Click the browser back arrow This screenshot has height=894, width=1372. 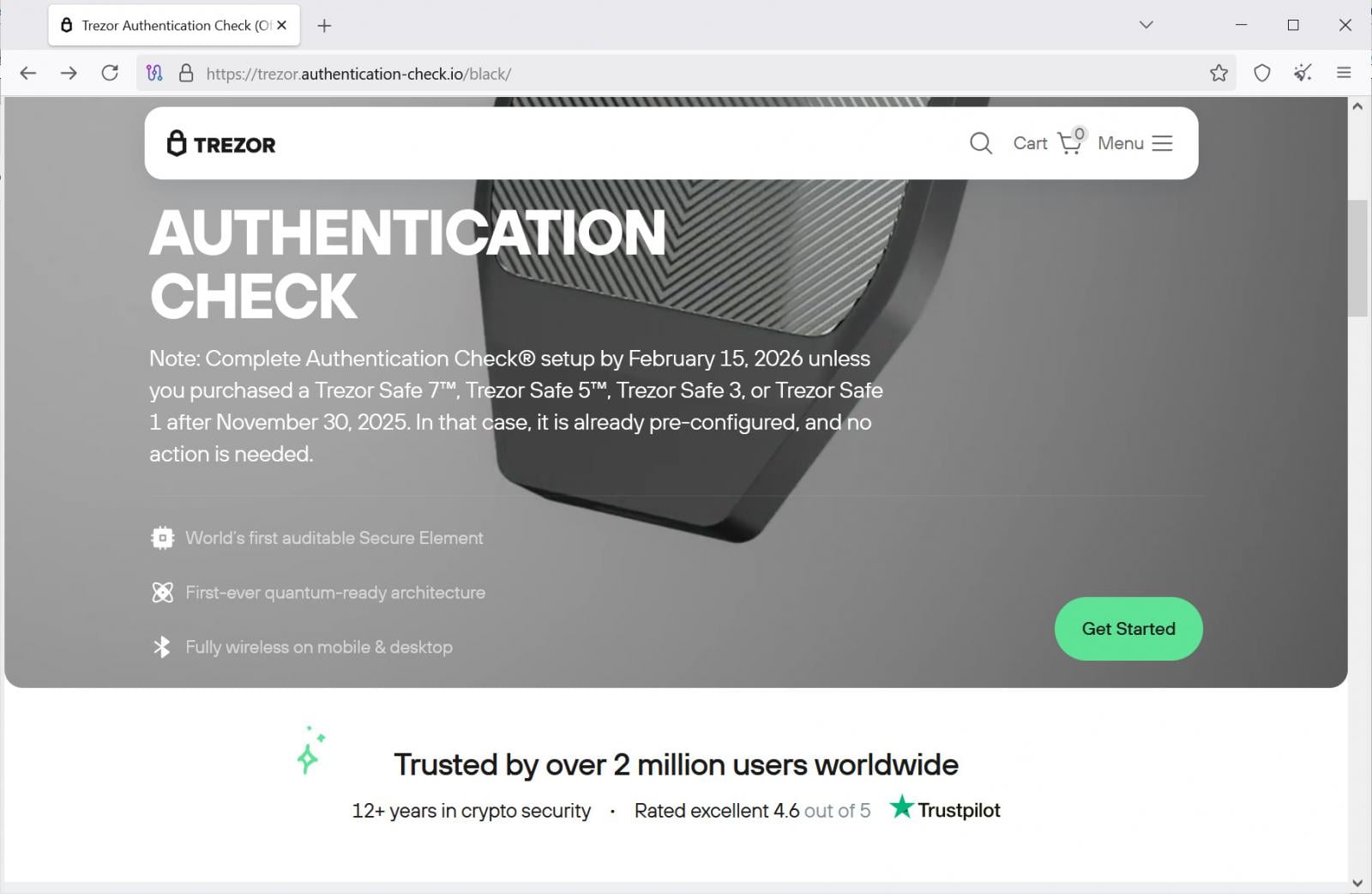tap(28, 73)
